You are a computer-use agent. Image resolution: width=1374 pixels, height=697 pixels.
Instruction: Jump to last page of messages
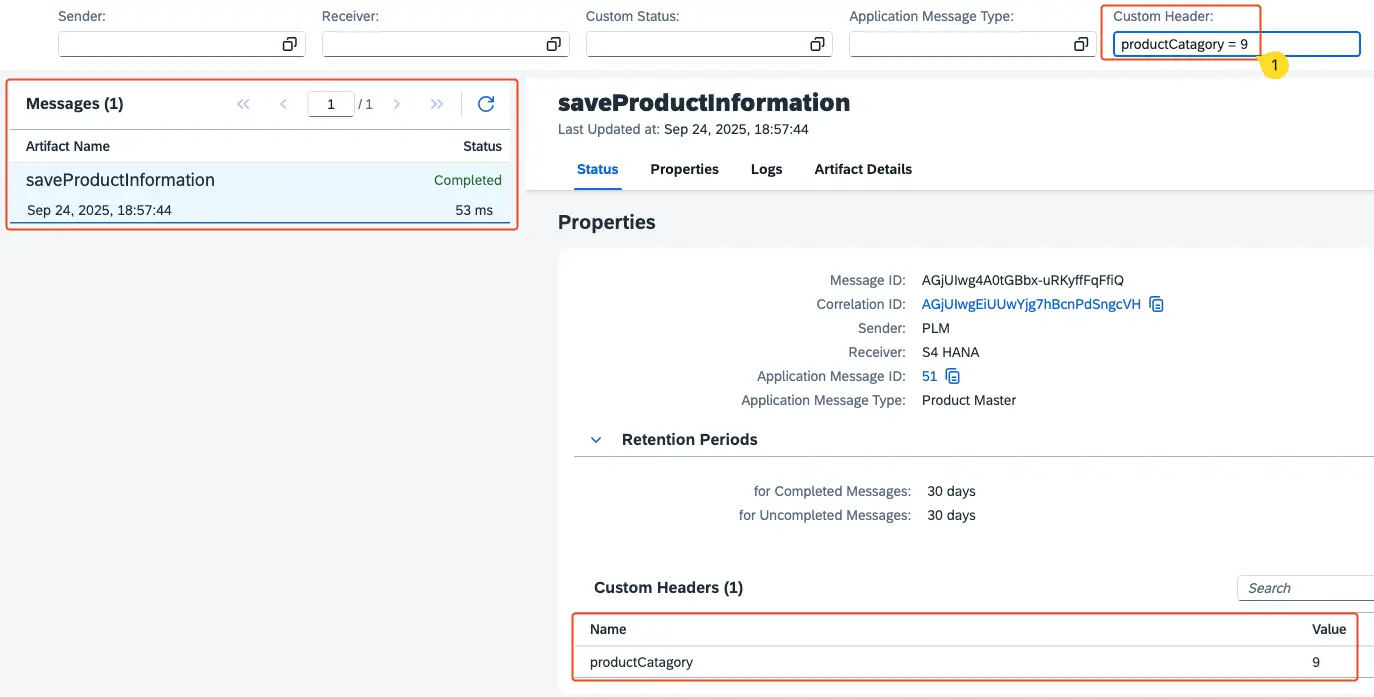coord(437,104)
